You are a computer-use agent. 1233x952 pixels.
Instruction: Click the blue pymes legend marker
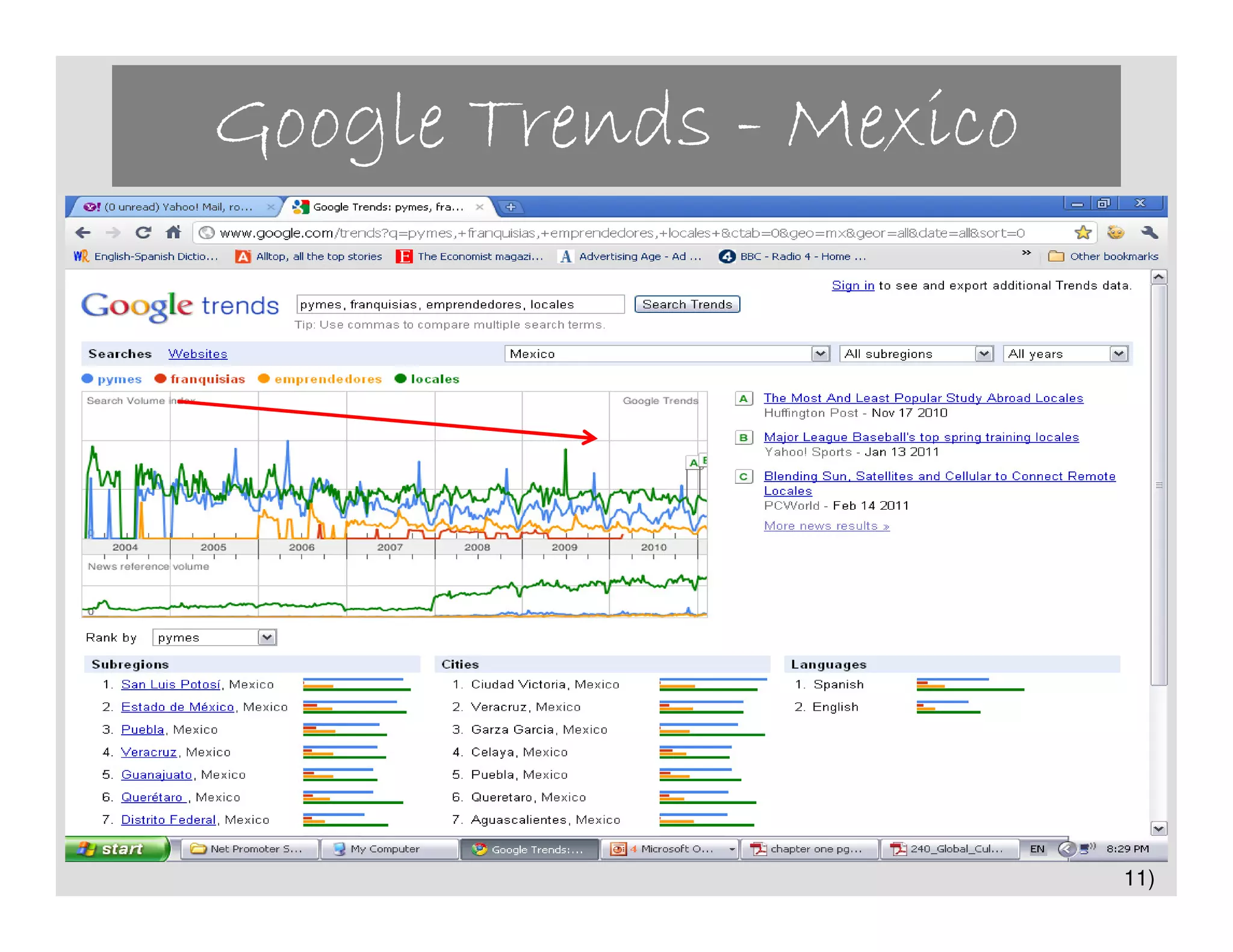(x=87, y=379)
